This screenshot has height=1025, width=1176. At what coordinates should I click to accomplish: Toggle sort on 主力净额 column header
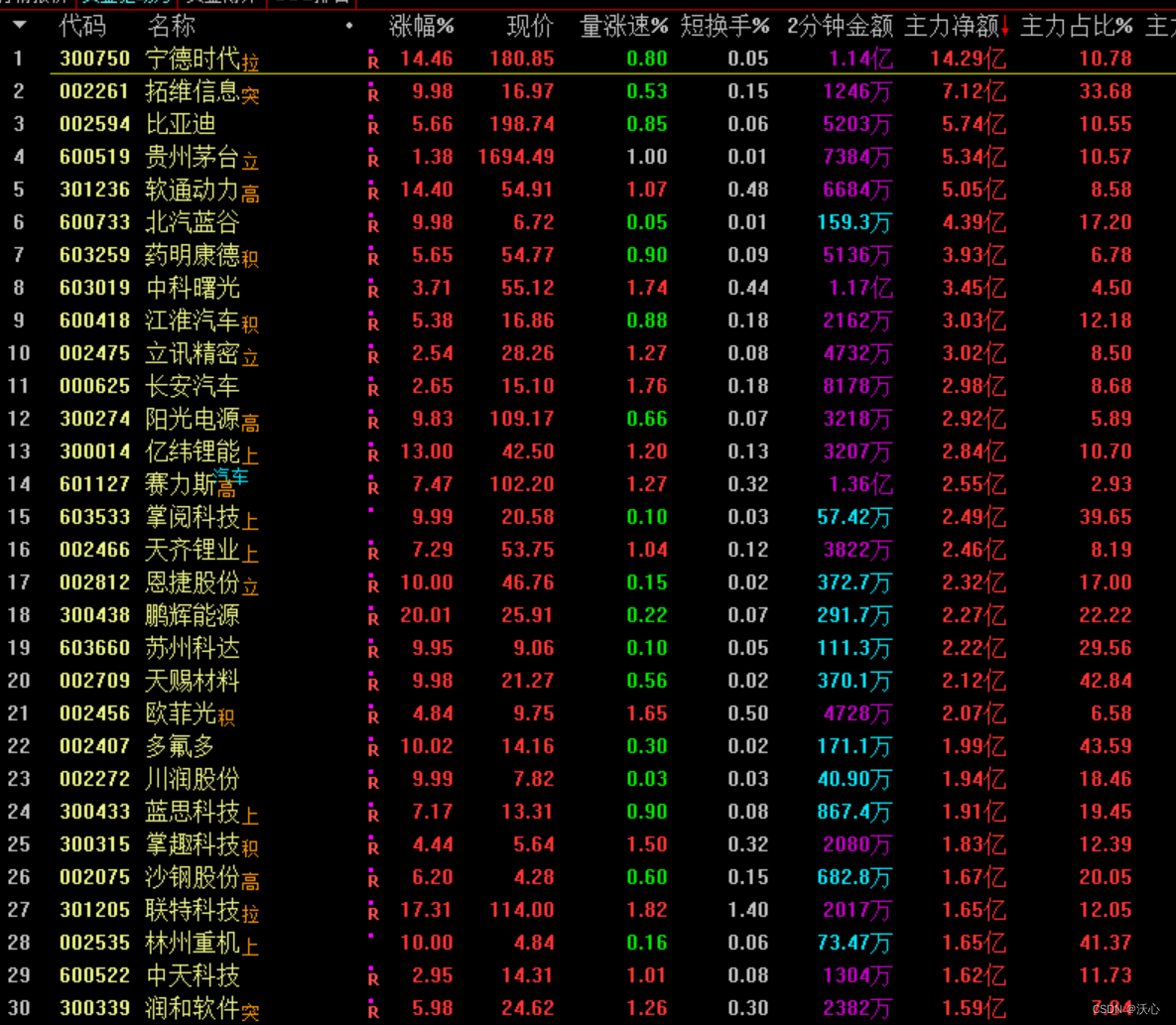click(x=957, y=26)
